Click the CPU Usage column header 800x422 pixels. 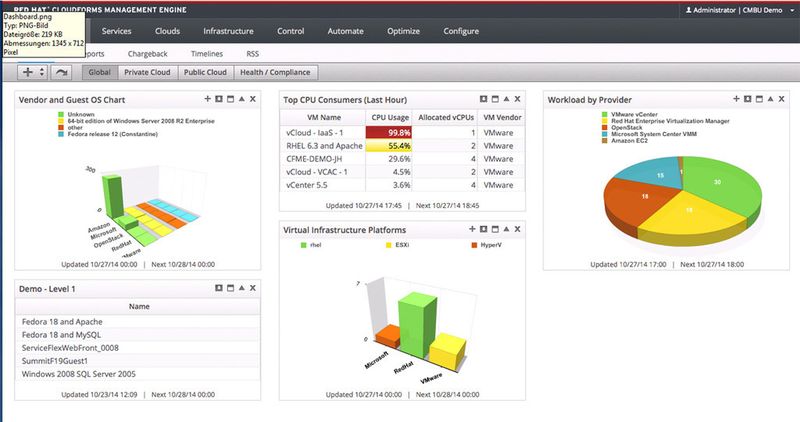click(390, 117)
